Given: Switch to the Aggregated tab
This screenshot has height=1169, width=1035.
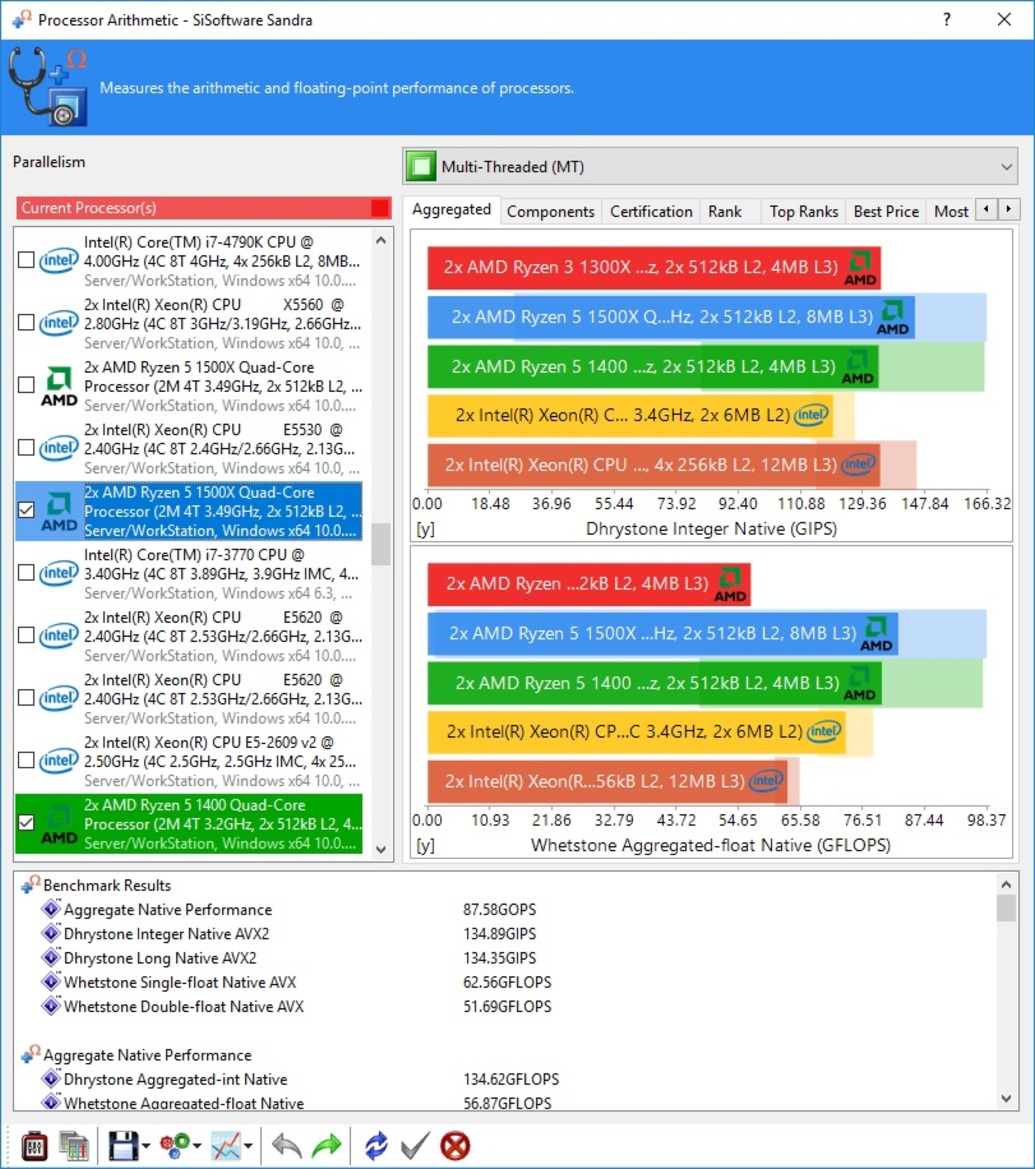Looking at the screenshot, I should [x=452, y=210].
